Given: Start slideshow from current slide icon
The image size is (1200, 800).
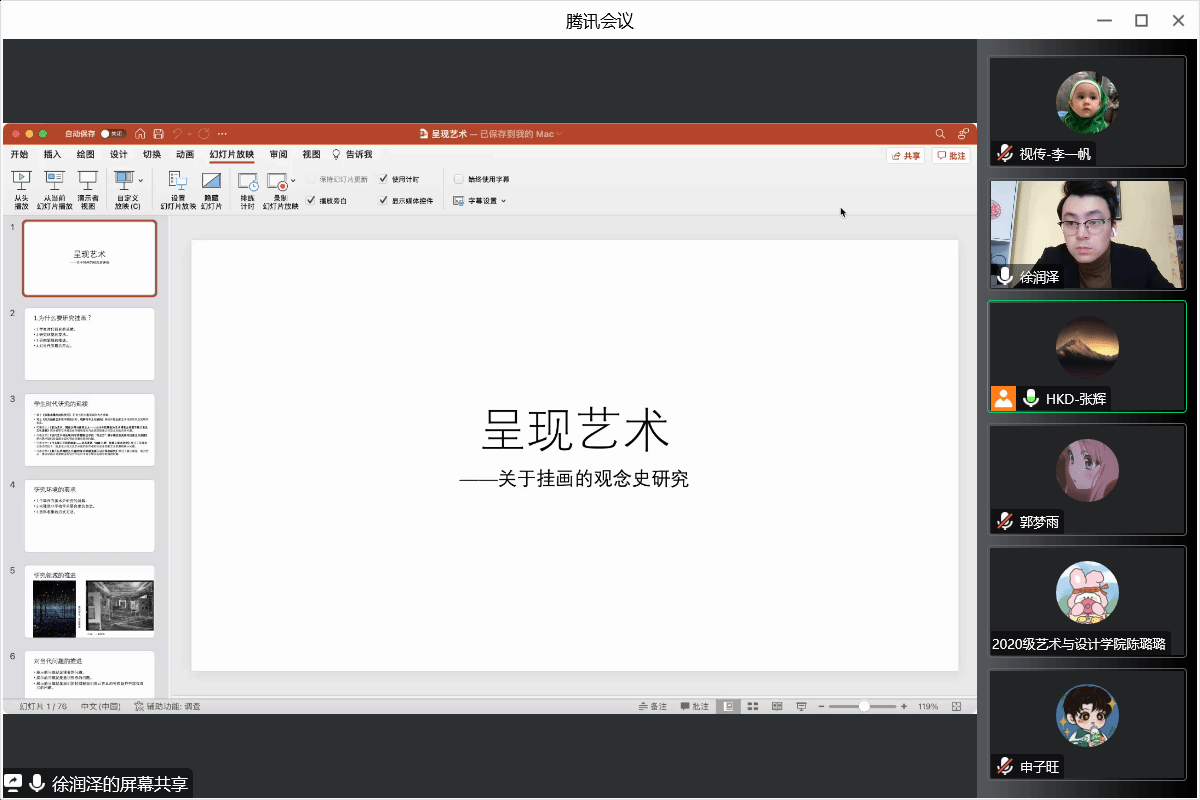Looking at the screenshot, I should [54, 181].
